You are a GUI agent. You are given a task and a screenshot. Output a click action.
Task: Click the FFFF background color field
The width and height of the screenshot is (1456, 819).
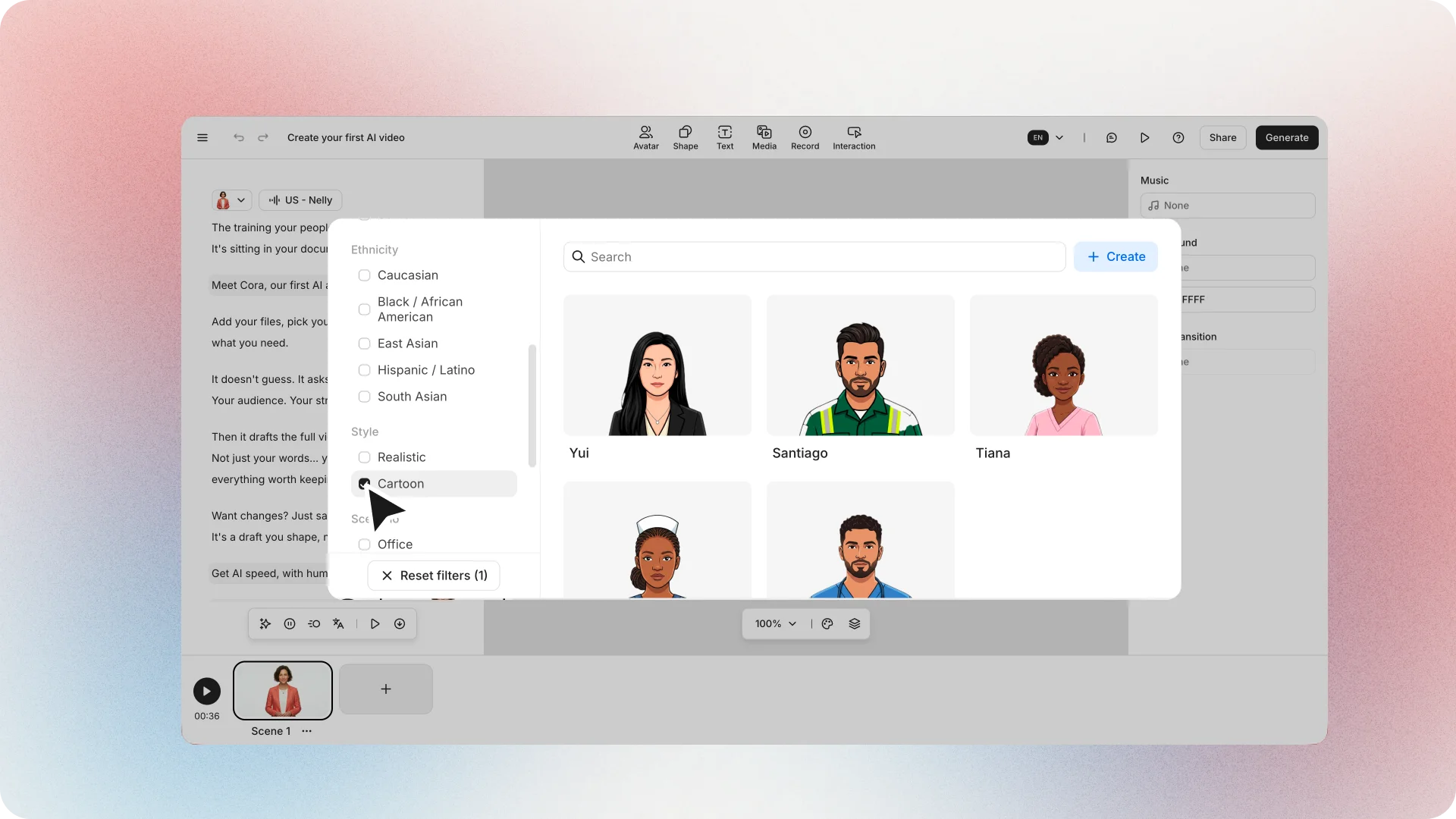[x=1247, y=300]
